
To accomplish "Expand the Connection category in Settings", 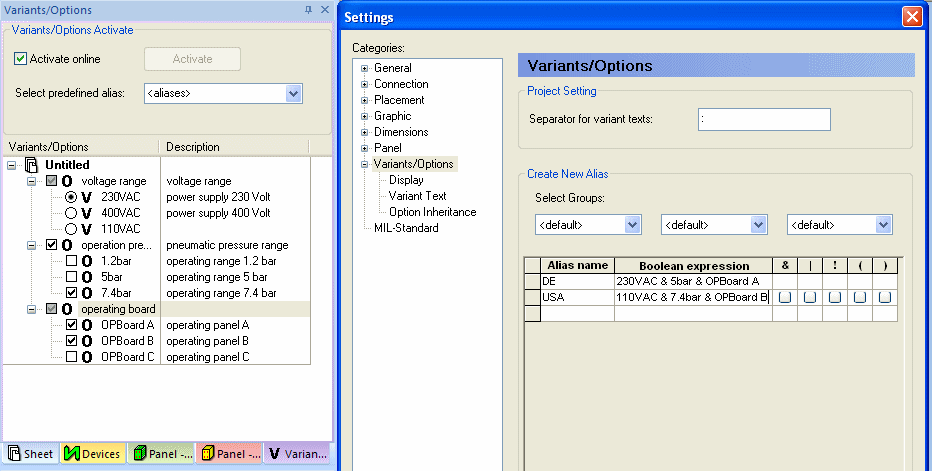I will [x=365, y=84].
